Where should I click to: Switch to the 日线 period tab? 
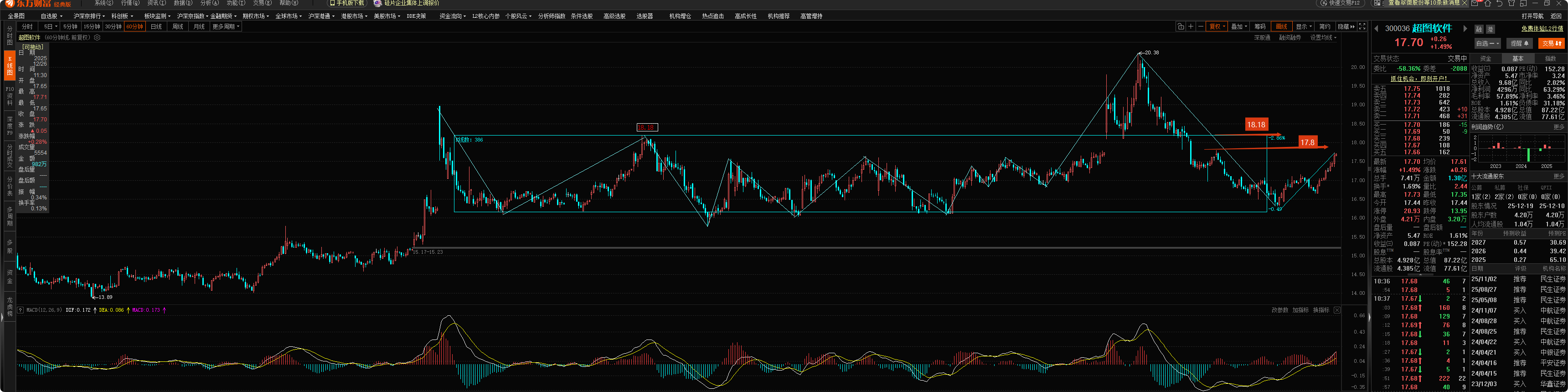coord(156,26)
